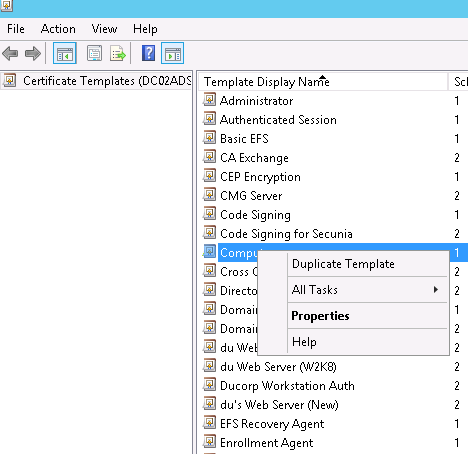Click schema version 1 in Administrator row

pyautogui.click(x=457, y=101)
